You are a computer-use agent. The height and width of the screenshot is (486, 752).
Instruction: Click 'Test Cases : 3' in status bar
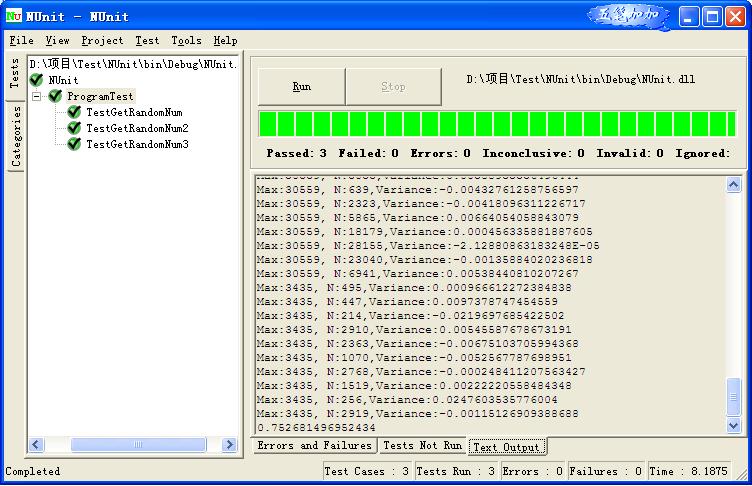pos(366,472)
